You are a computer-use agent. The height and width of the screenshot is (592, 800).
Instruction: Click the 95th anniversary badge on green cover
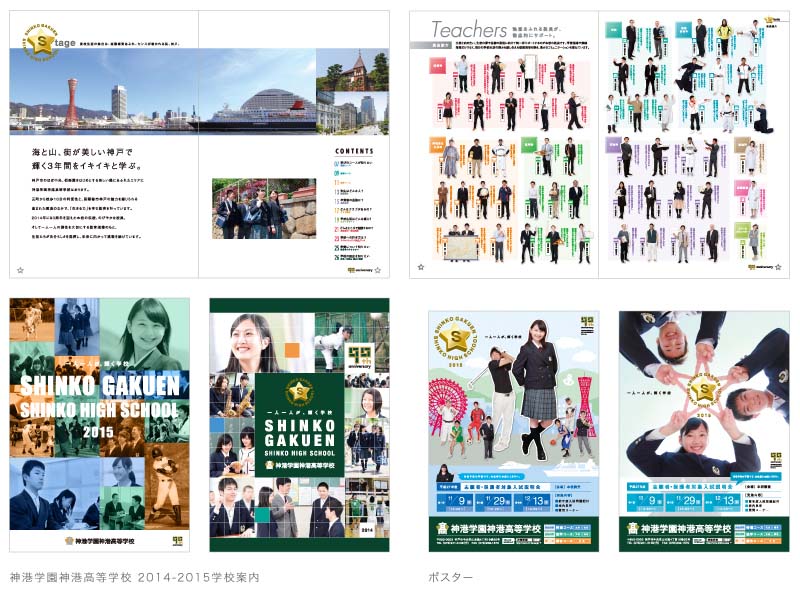point(361,358)
